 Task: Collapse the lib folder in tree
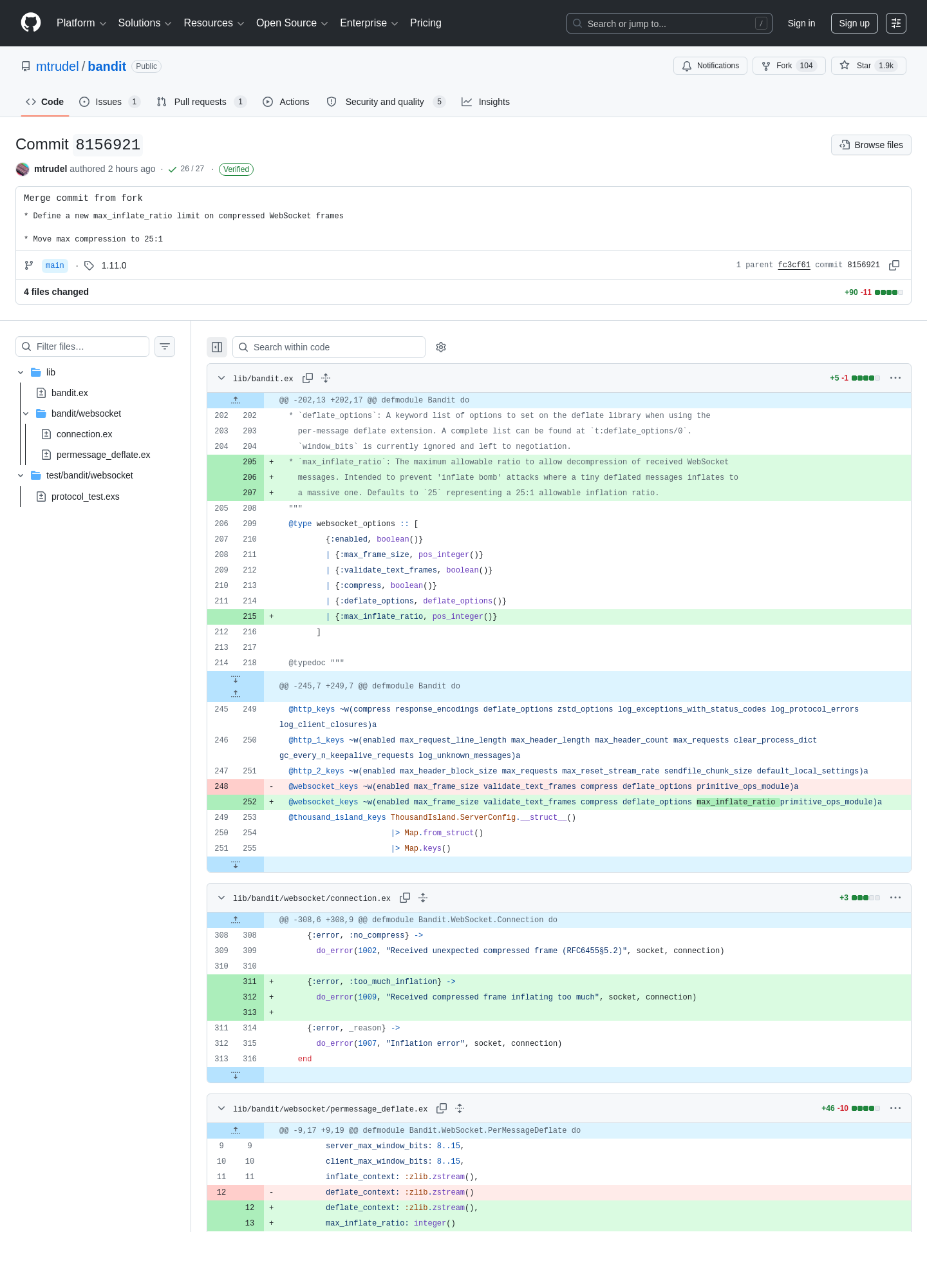coord(21,372)
